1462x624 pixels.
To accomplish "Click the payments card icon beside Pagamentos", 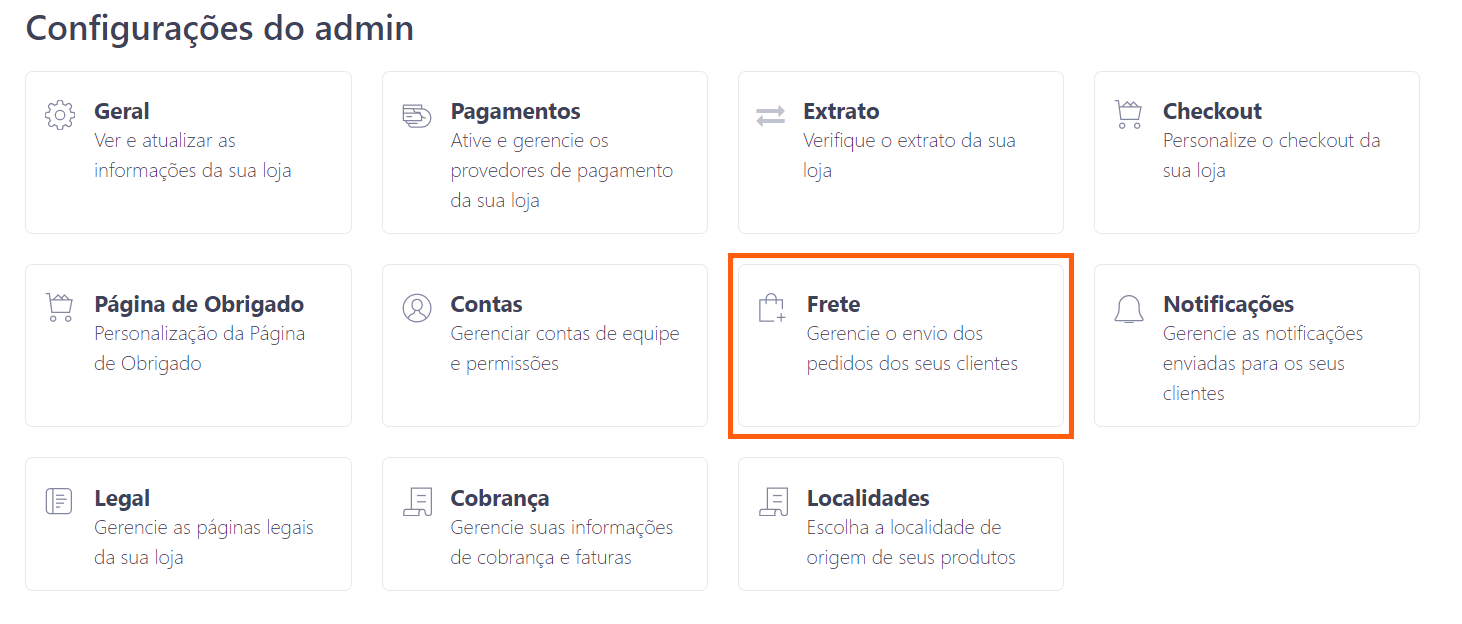I will click(416, 115).
